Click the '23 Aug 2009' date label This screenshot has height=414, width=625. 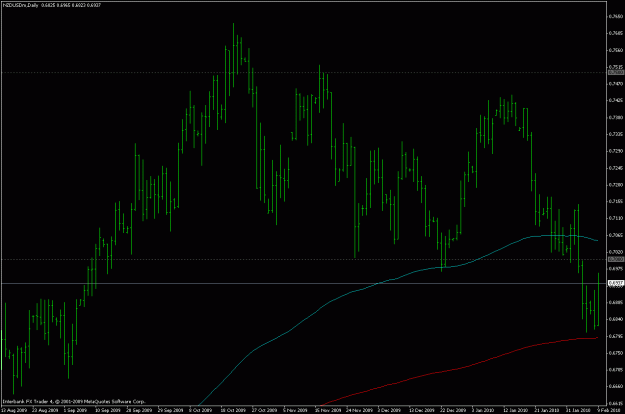point(43,410)
